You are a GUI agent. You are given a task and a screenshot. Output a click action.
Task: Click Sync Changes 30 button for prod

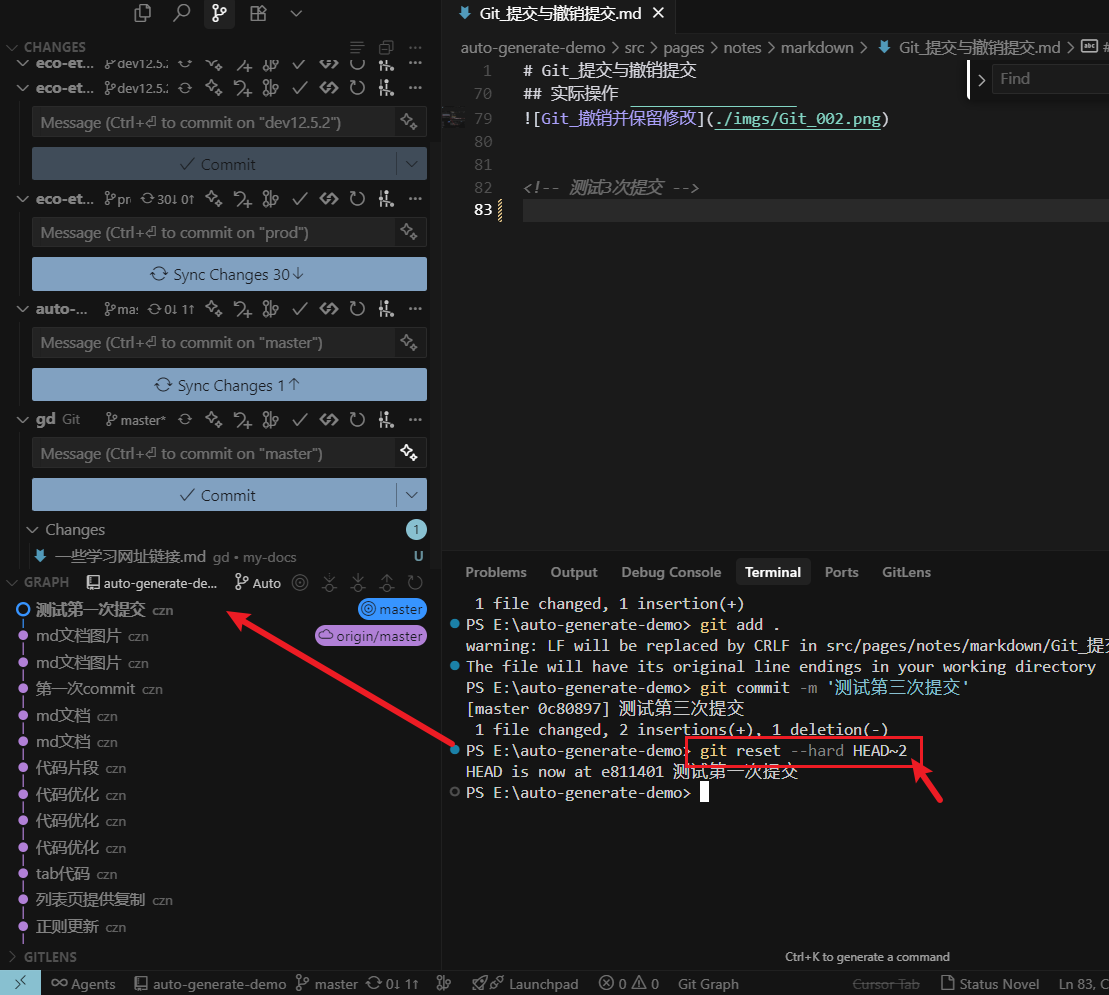[229, 274]
